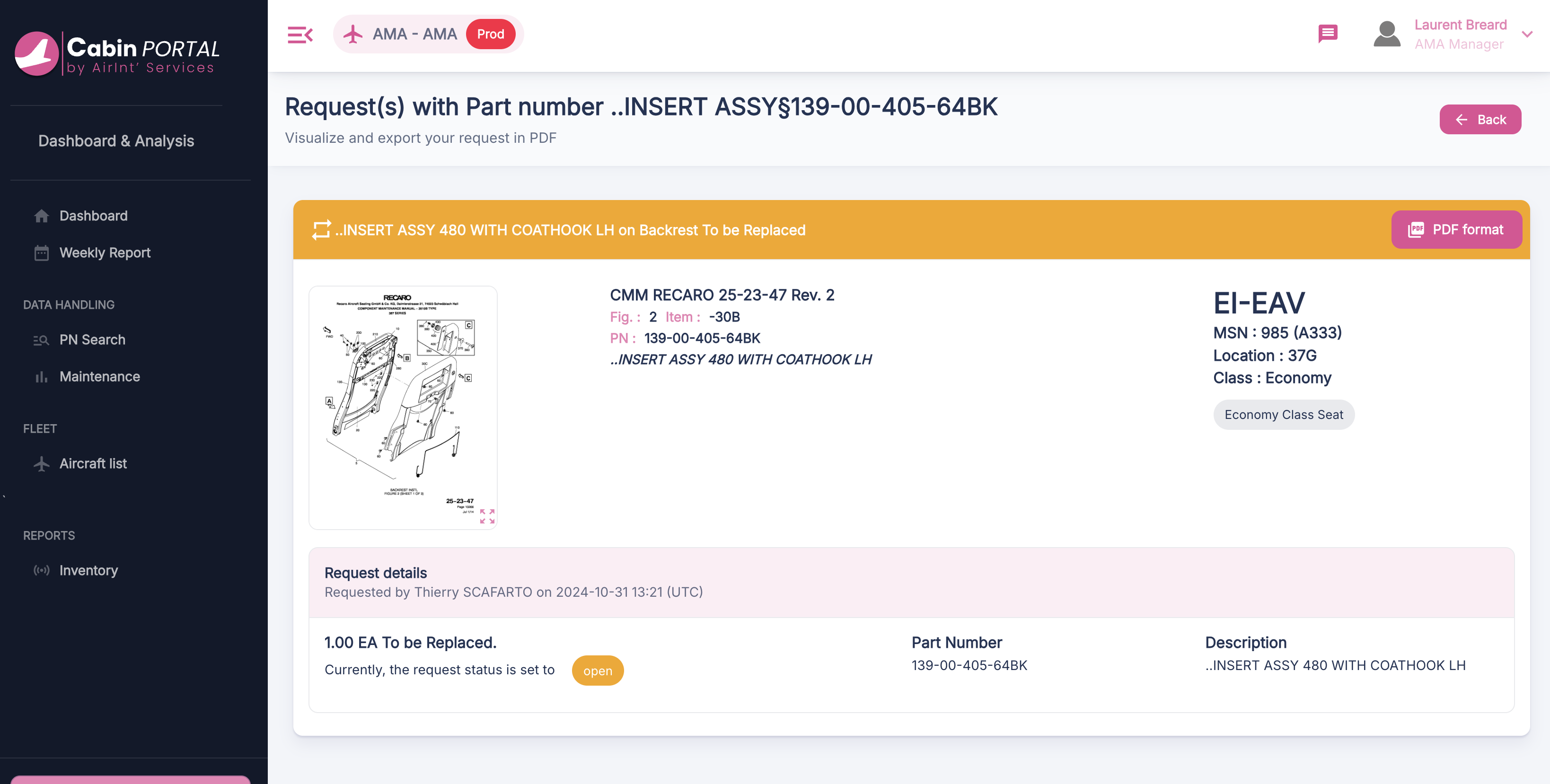The image size is (1550, 784).
Task: Click the orange open status badge
Action: click(x=597, y=671)
